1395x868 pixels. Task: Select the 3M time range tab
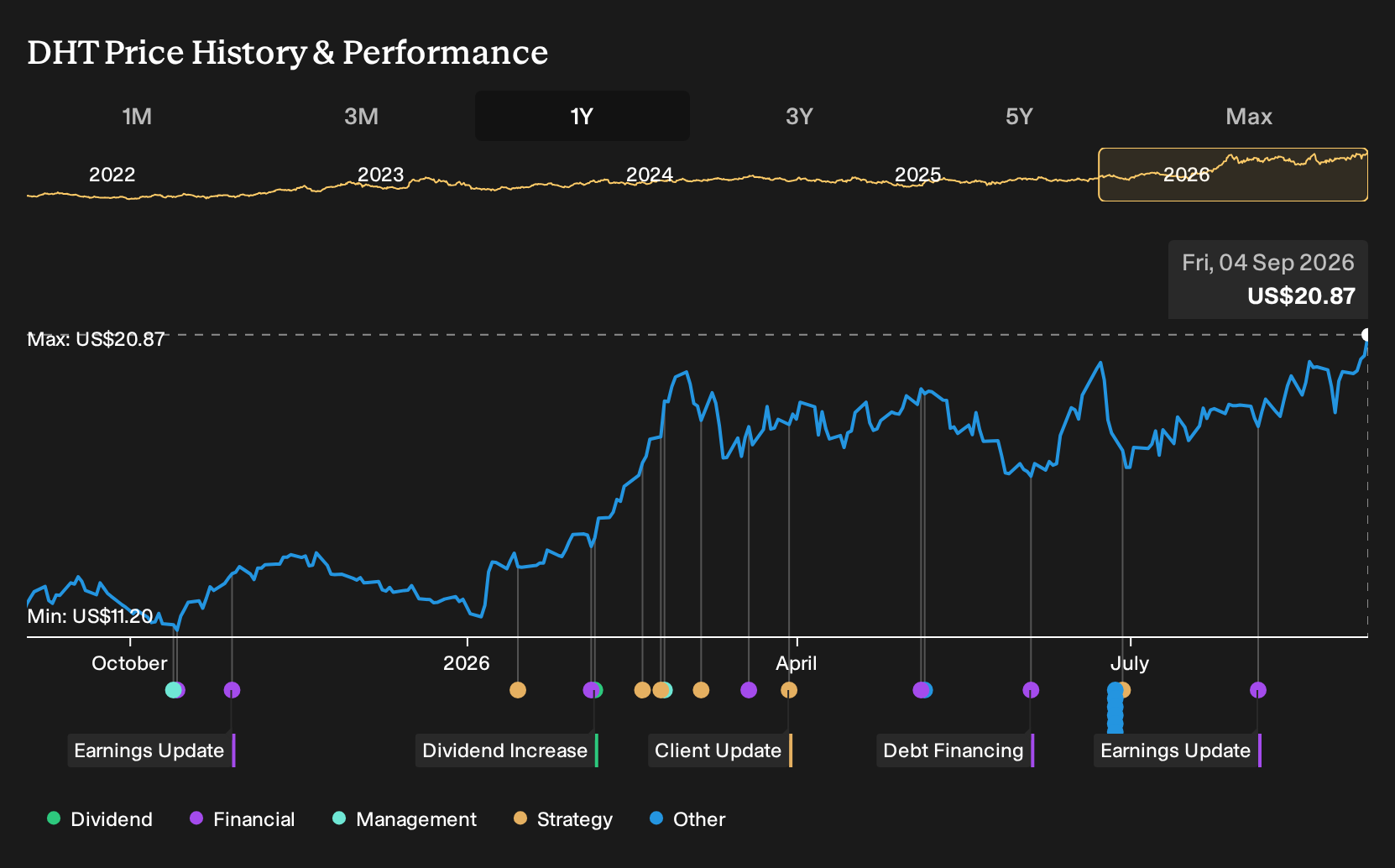pyautogui.click(x=361, y=116)
